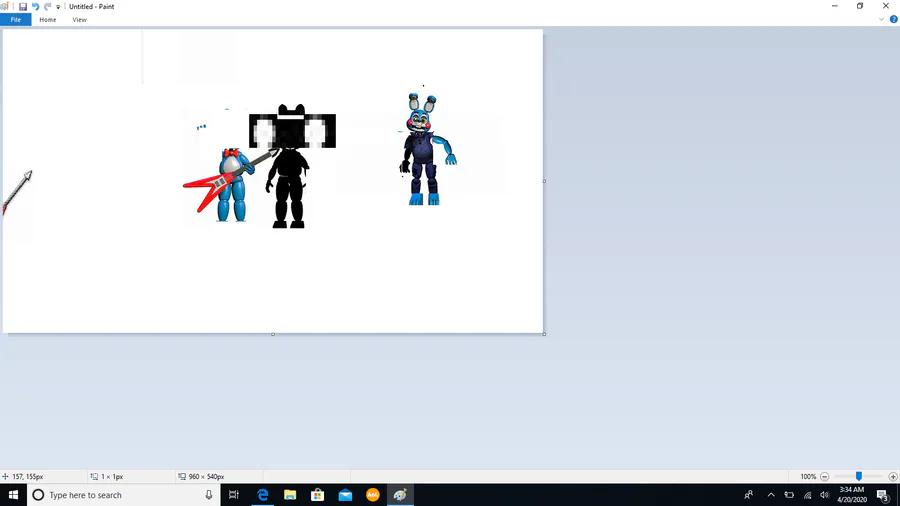Viewport: 900px width, 506px height.
Task: Click the volume speaker icon
Action: coord(825,495)
